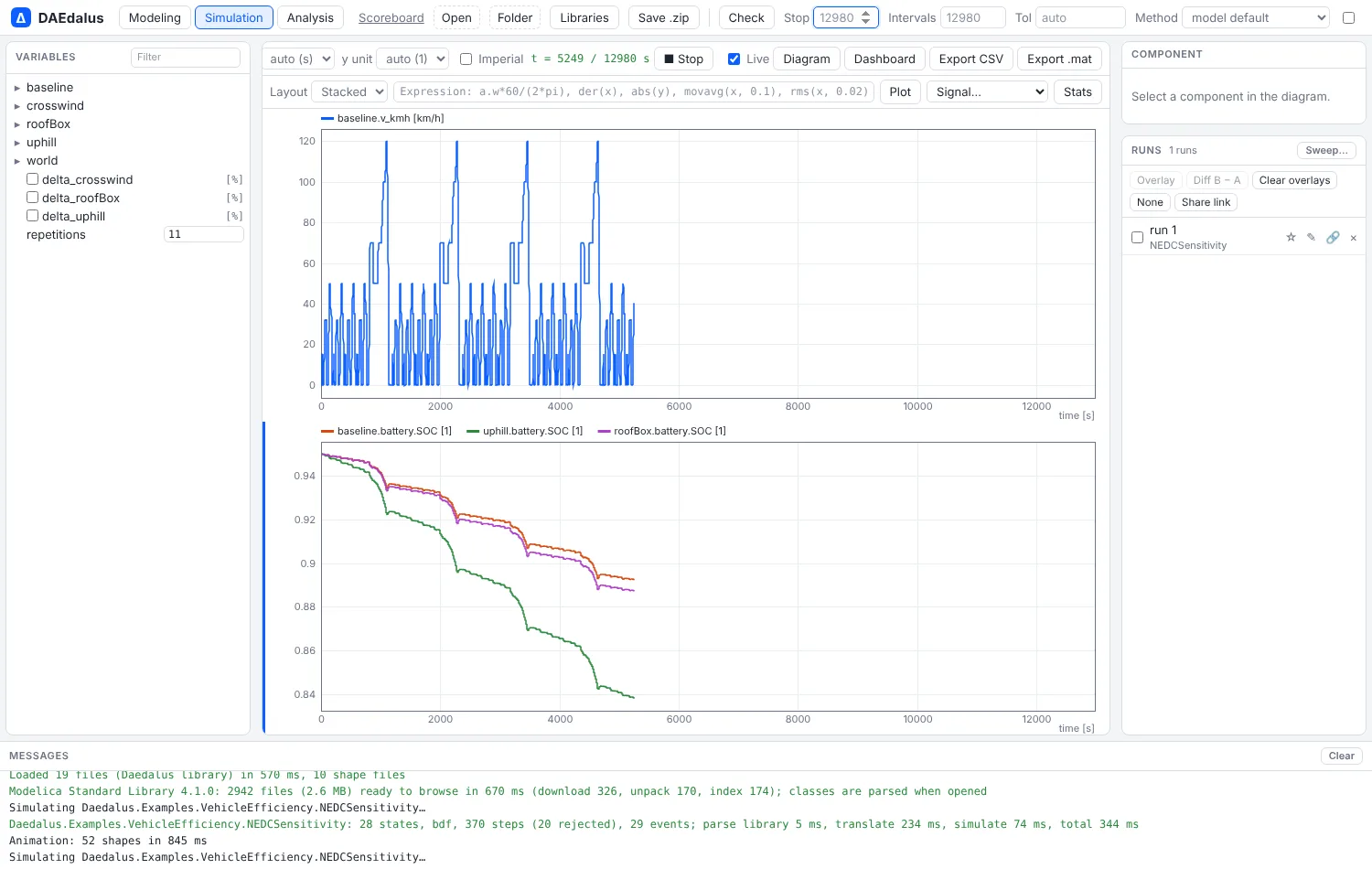This screenshot has width=1372, height=869.
Task: Click Export CSV button
Action: [x=971, y=59]
